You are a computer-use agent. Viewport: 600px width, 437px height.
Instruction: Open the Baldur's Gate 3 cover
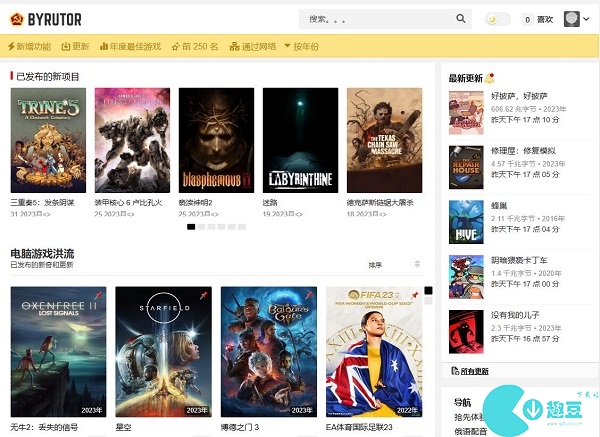point(269,352)
